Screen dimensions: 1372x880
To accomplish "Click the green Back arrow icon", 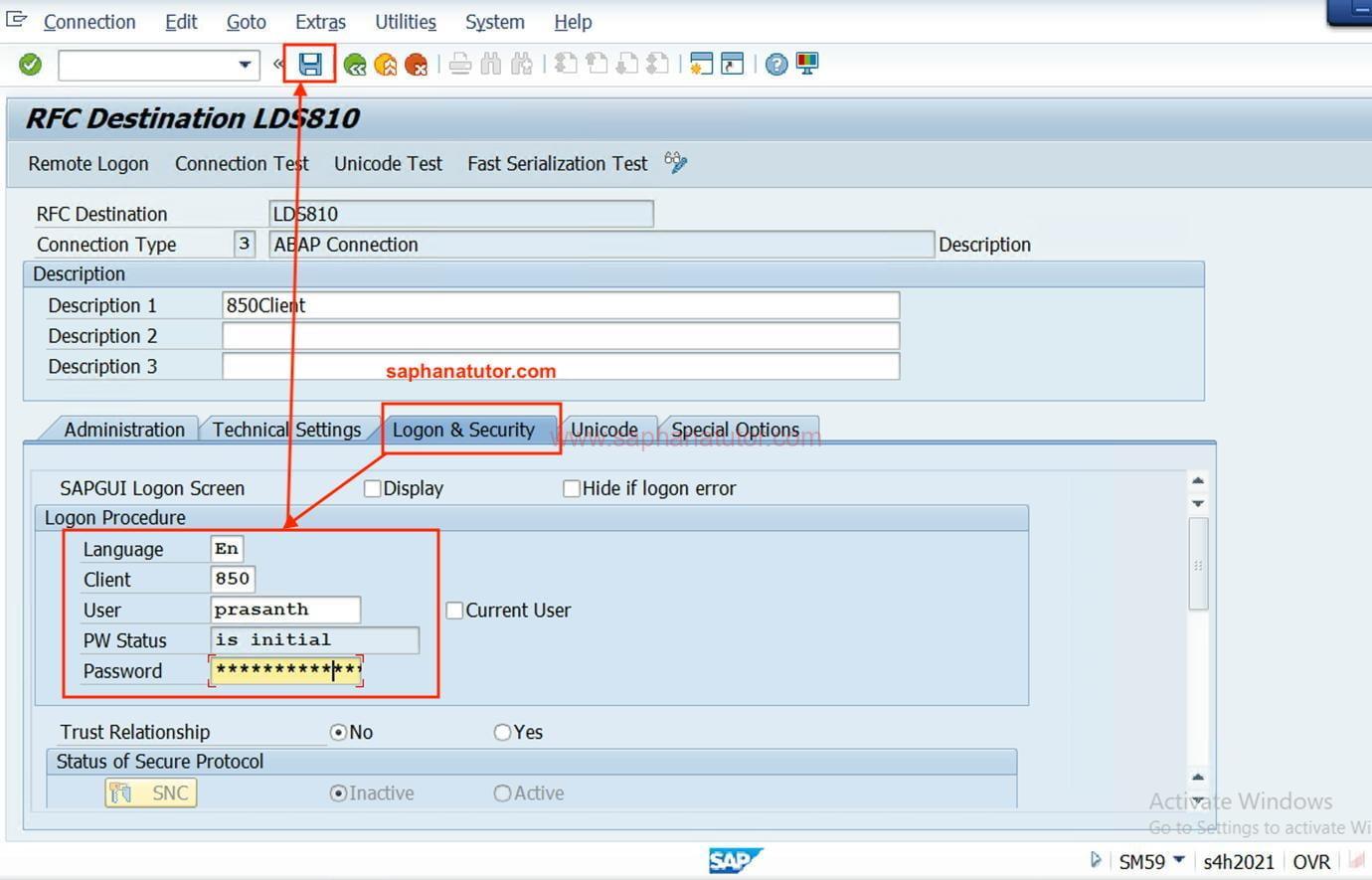I will click(x=355, y=66).
